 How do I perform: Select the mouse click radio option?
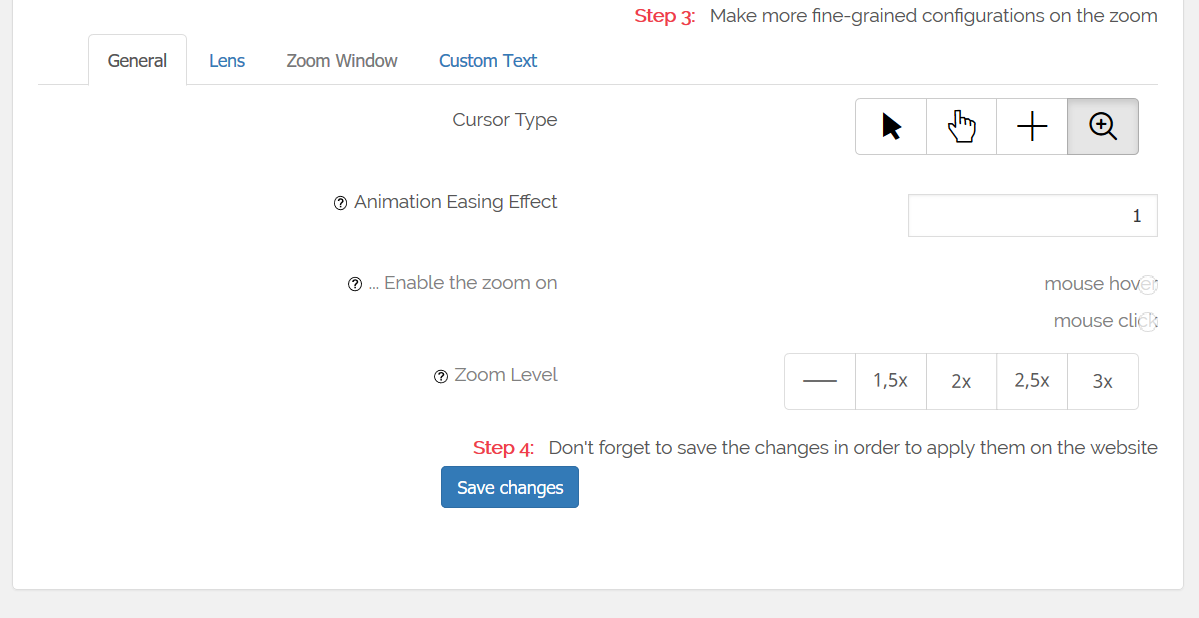point(1148,321)
